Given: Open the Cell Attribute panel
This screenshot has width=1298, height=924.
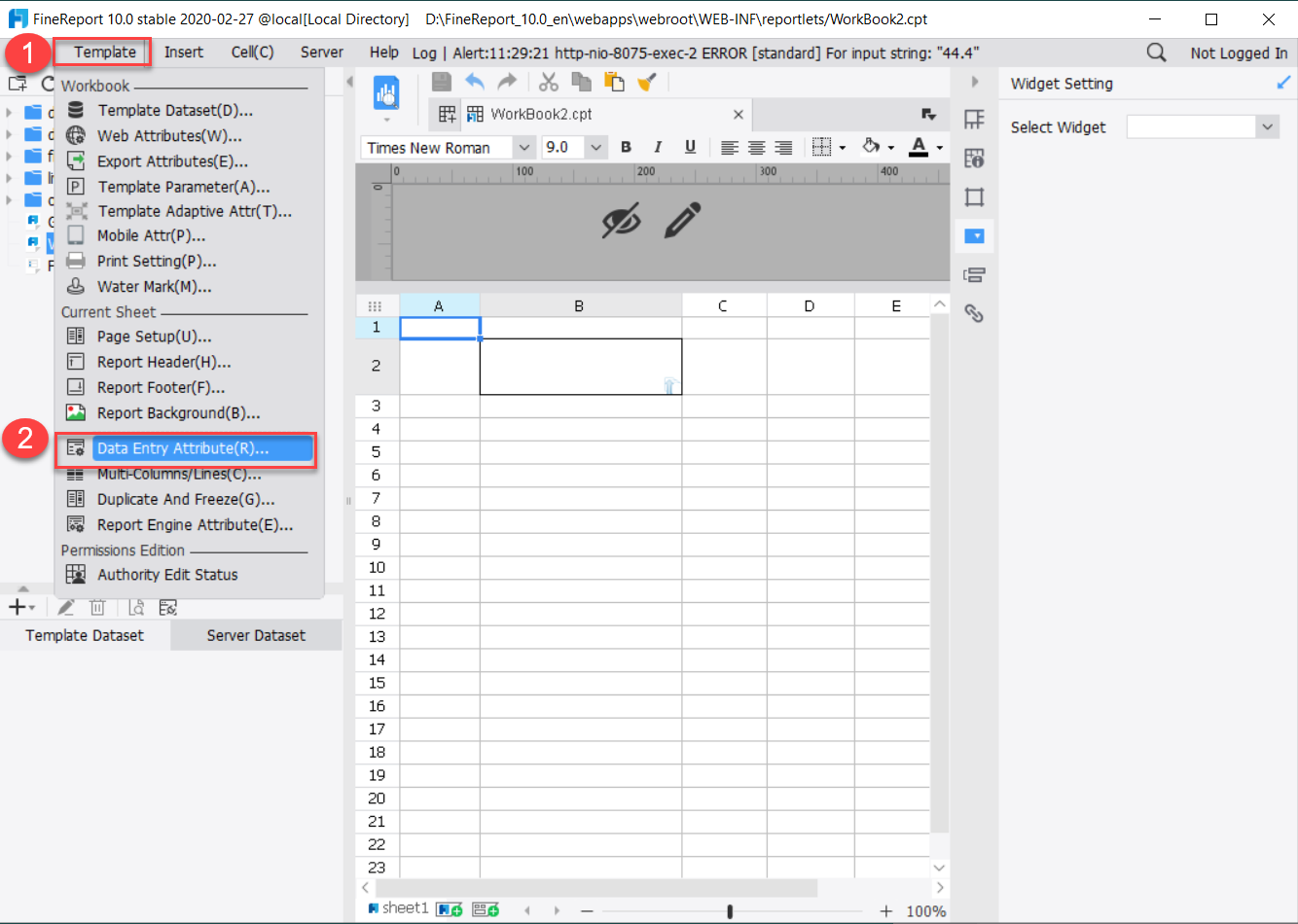Looking at the screenshot, I should (974, 158).
